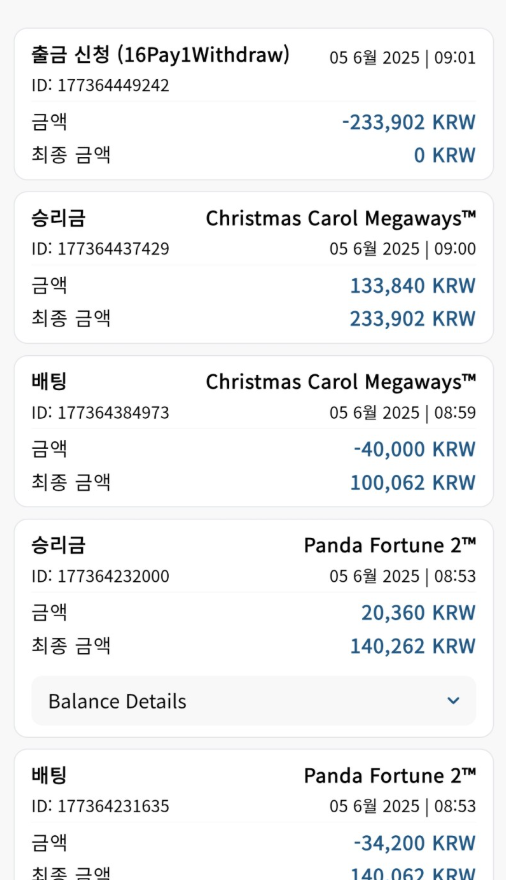Click transaction ID 177364231635

100,806
